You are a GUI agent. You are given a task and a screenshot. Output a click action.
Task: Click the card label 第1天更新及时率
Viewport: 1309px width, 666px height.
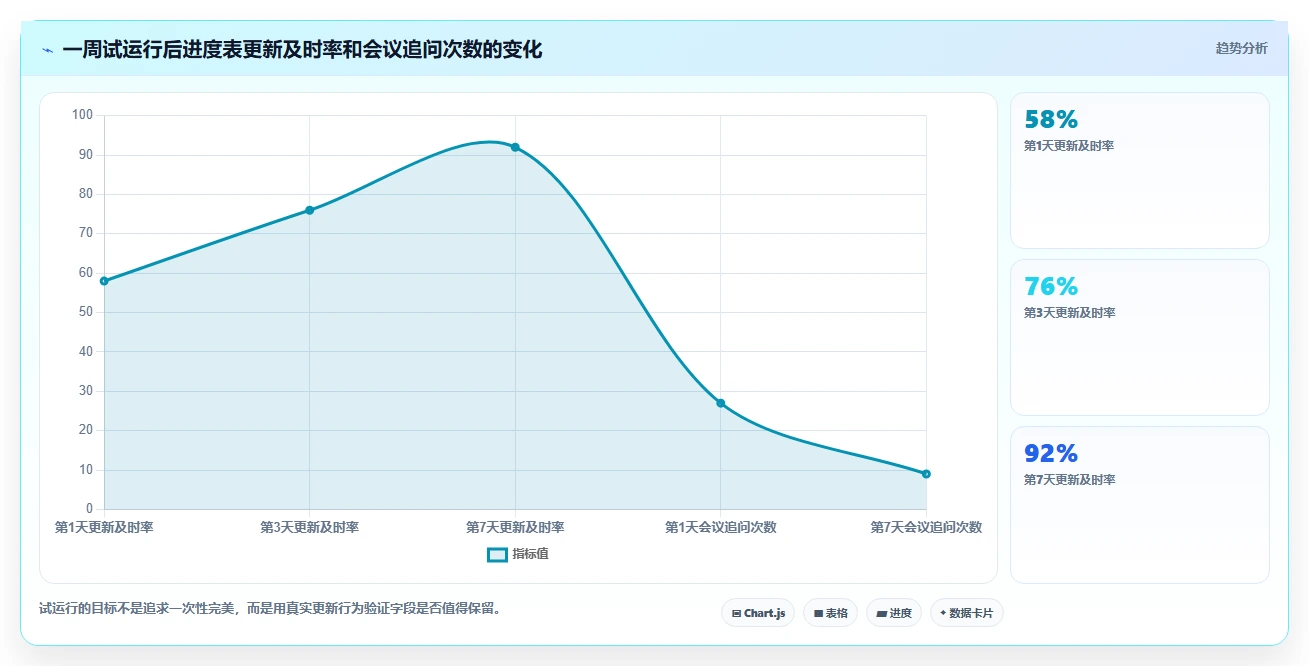1069,146
